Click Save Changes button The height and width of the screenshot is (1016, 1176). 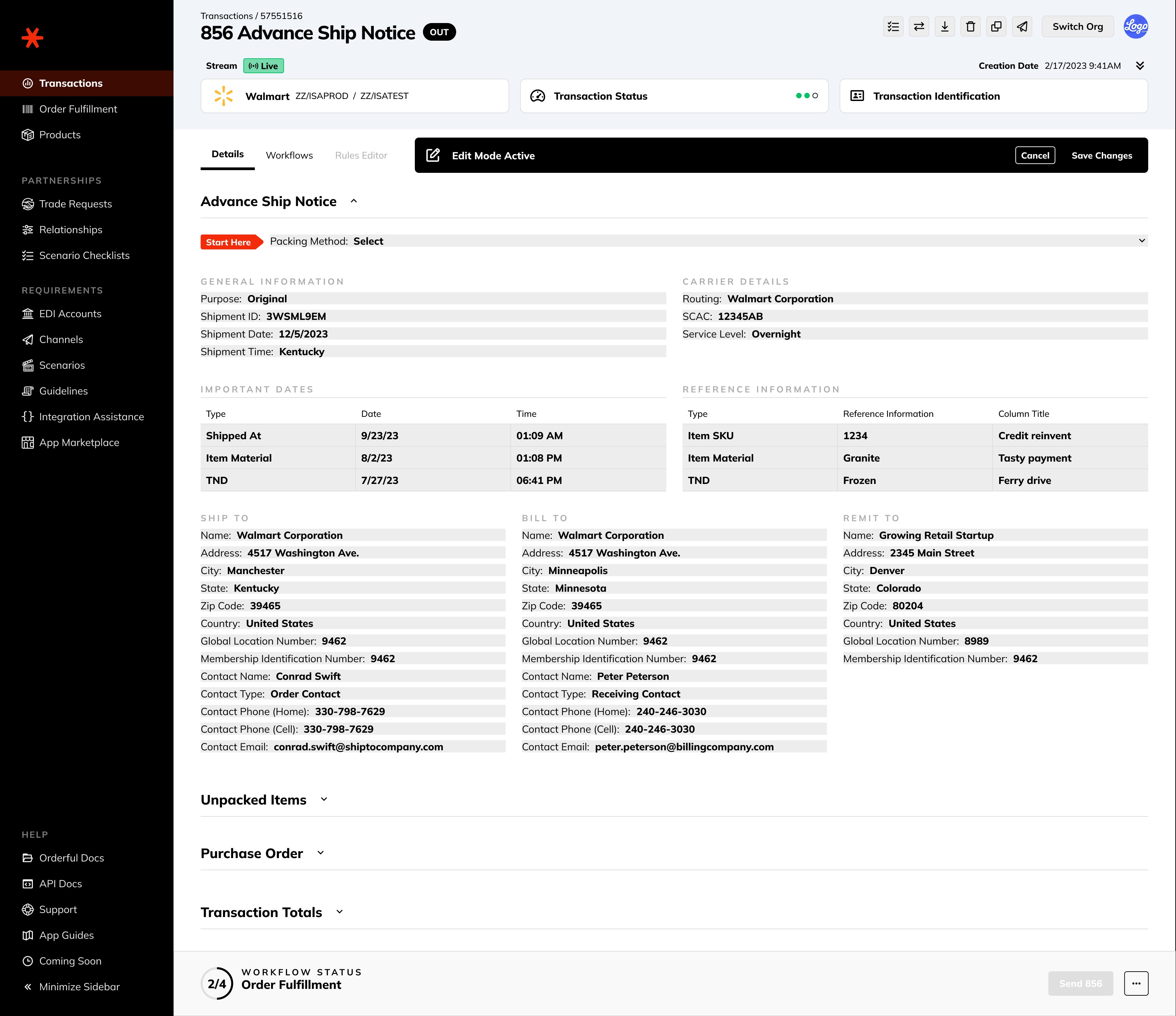click(x=1102, y=155)
